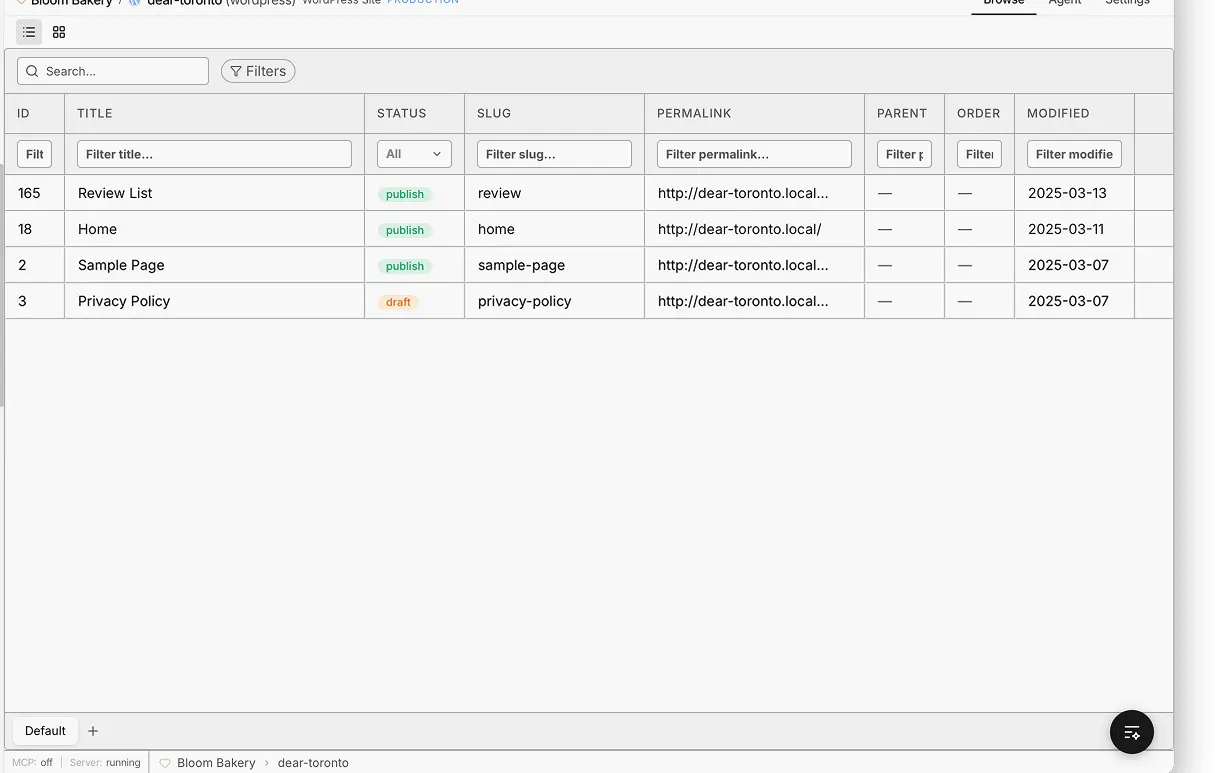Select the Sample Page title cell
This screenshot has height=773, width=1215.
(x=214, y=265)
